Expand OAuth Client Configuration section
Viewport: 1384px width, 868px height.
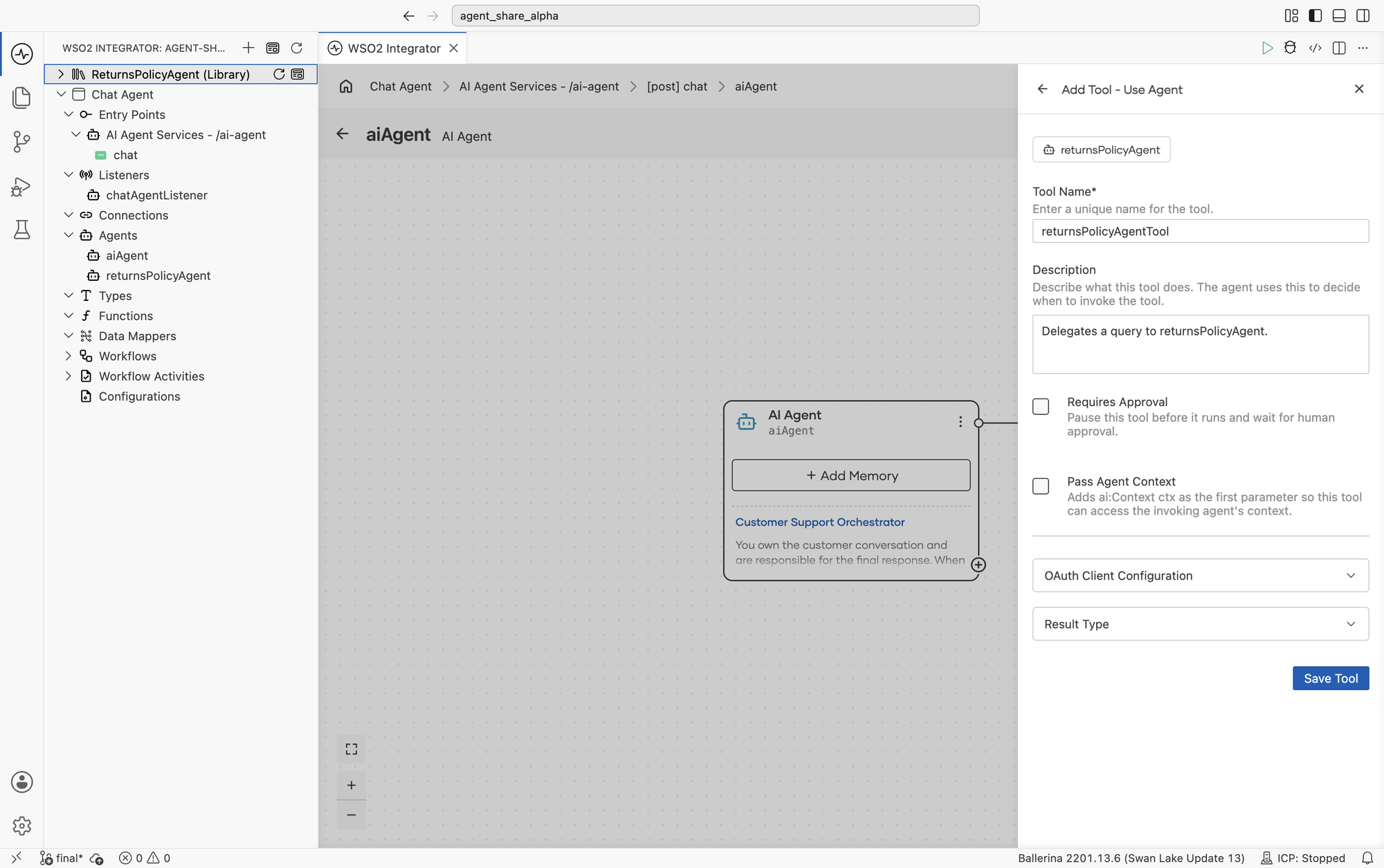(1201, 575)
